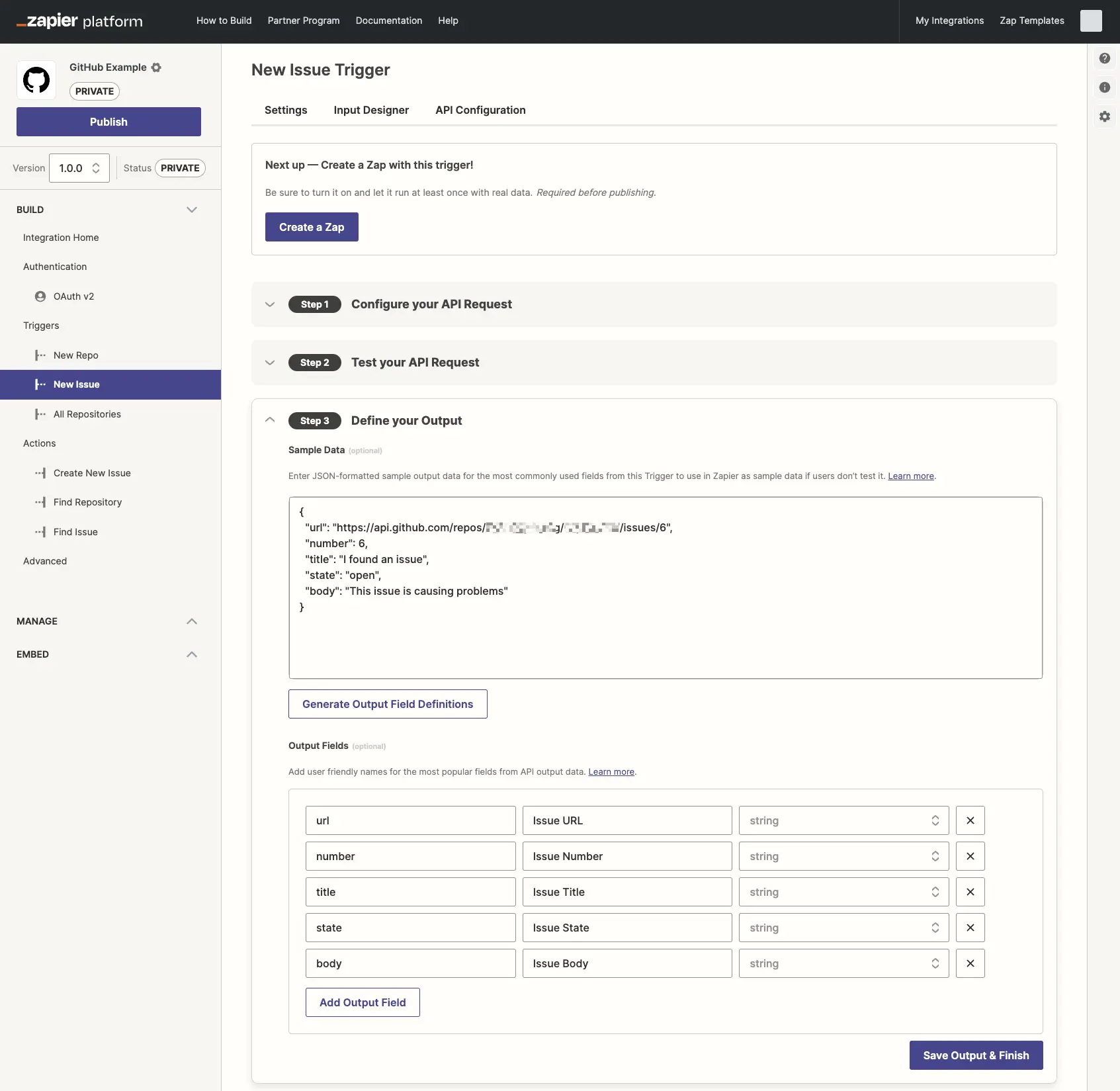The height and width of the screenshot is (1091, 1120).
Task: Click the trigger icon beside All Repositories
Action: (40, 414)
